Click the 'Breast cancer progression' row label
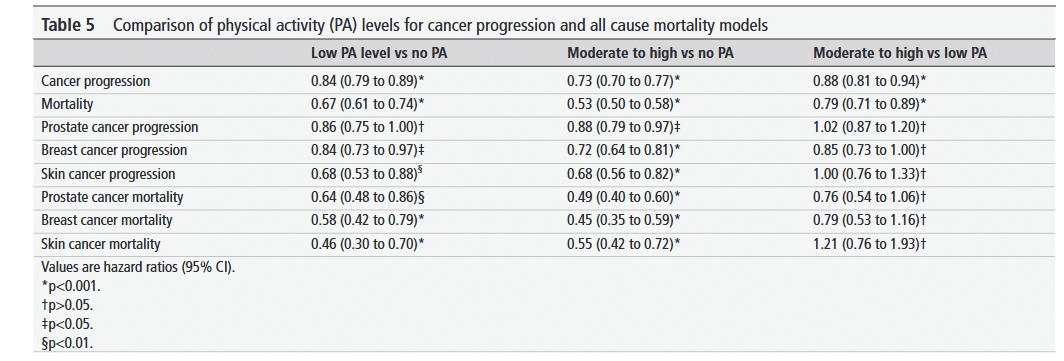Image resolution: width=1064 pixels, height=361 pixels. (x=114, y=150)
